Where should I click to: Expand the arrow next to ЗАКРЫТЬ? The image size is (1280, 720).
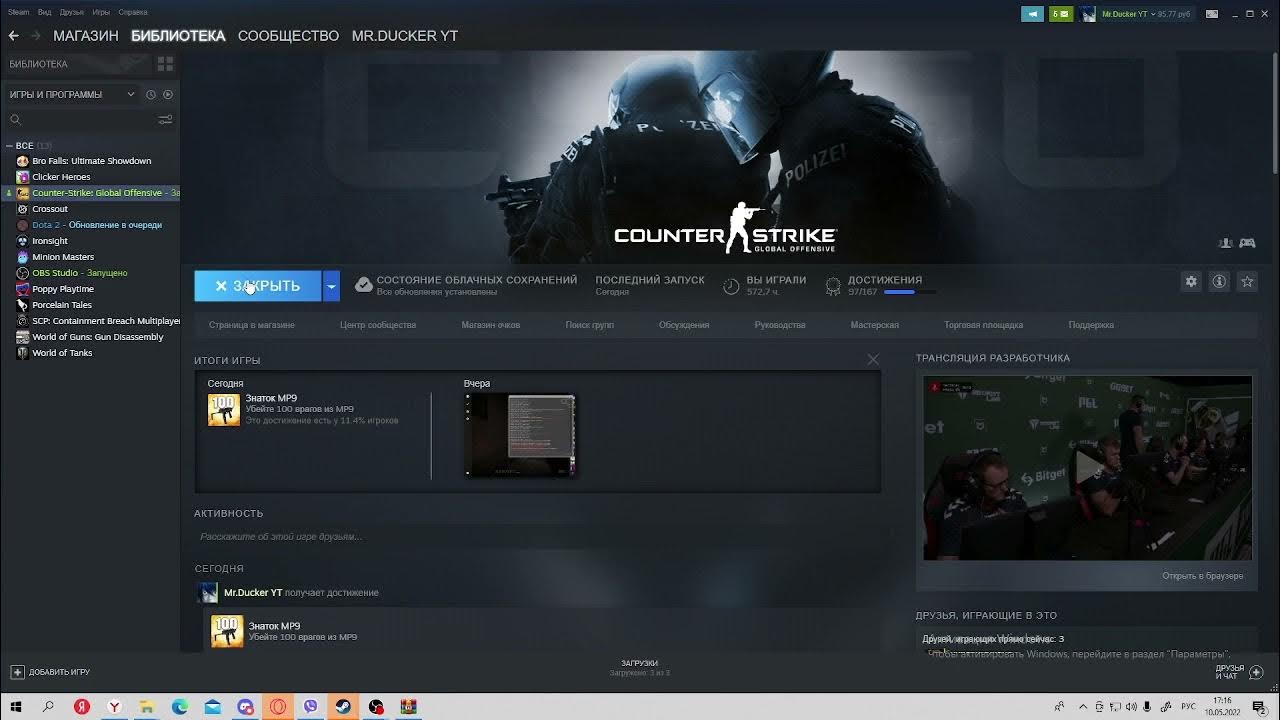point(331,286)
